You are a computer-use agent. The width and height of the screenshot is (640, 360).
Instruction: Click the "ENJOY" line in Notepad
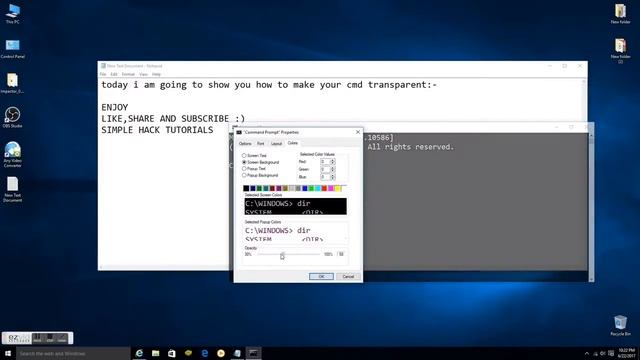(x=115, y=107)
